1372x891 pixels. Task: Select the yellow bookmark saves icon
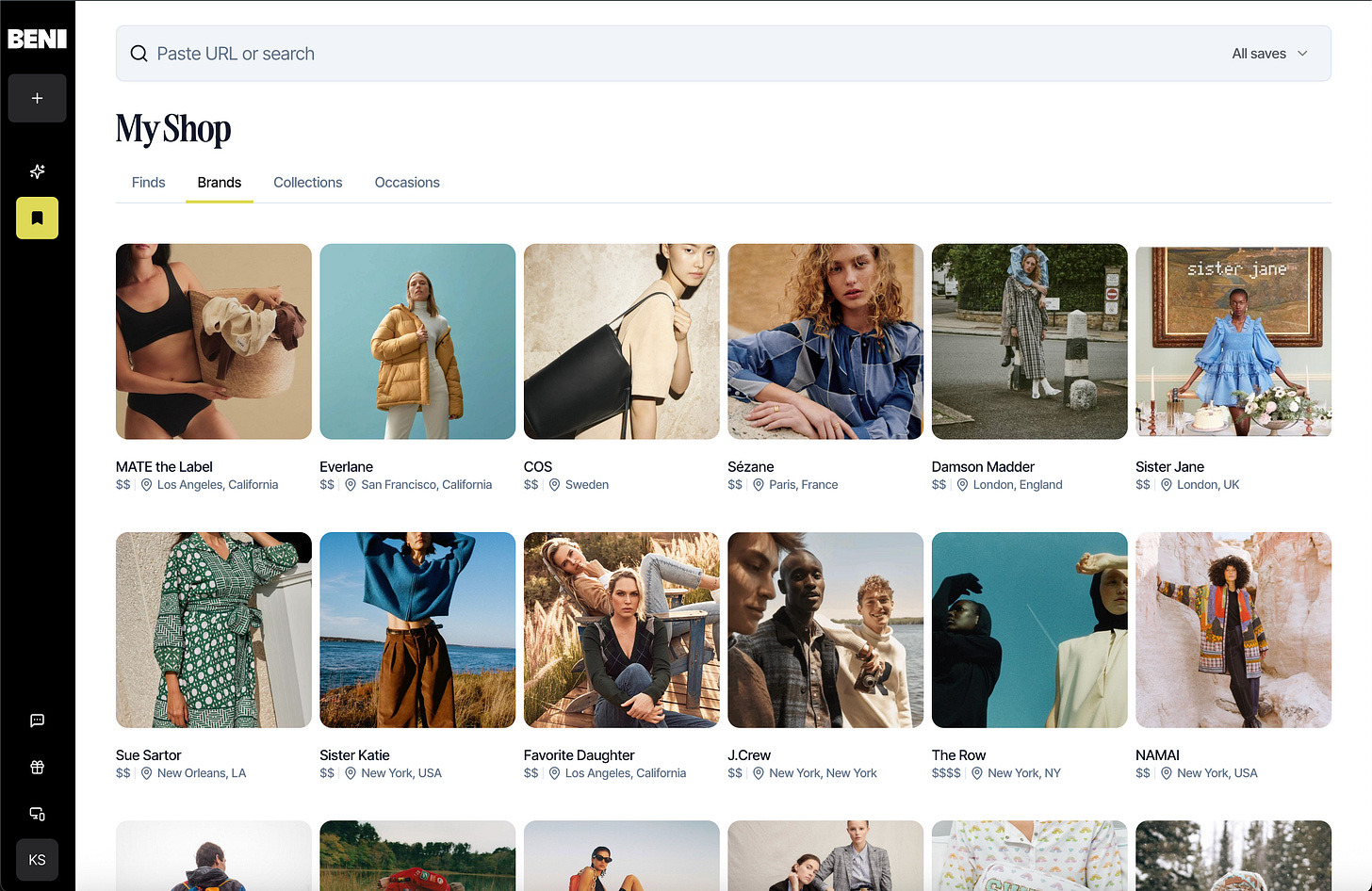click(37, 218)
